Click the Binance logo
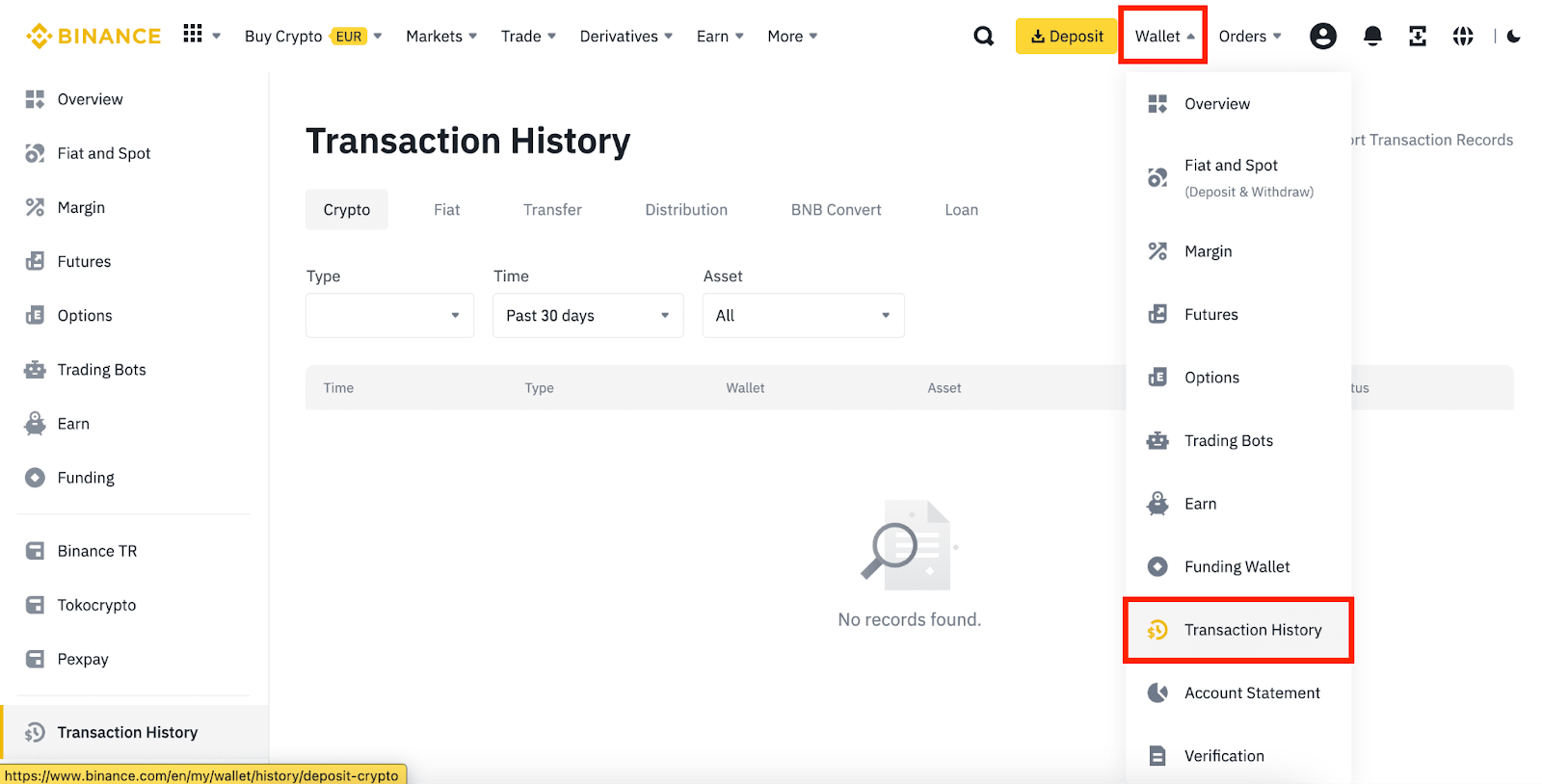Screen dimensions: 1542x784 (x=93, y=37)
